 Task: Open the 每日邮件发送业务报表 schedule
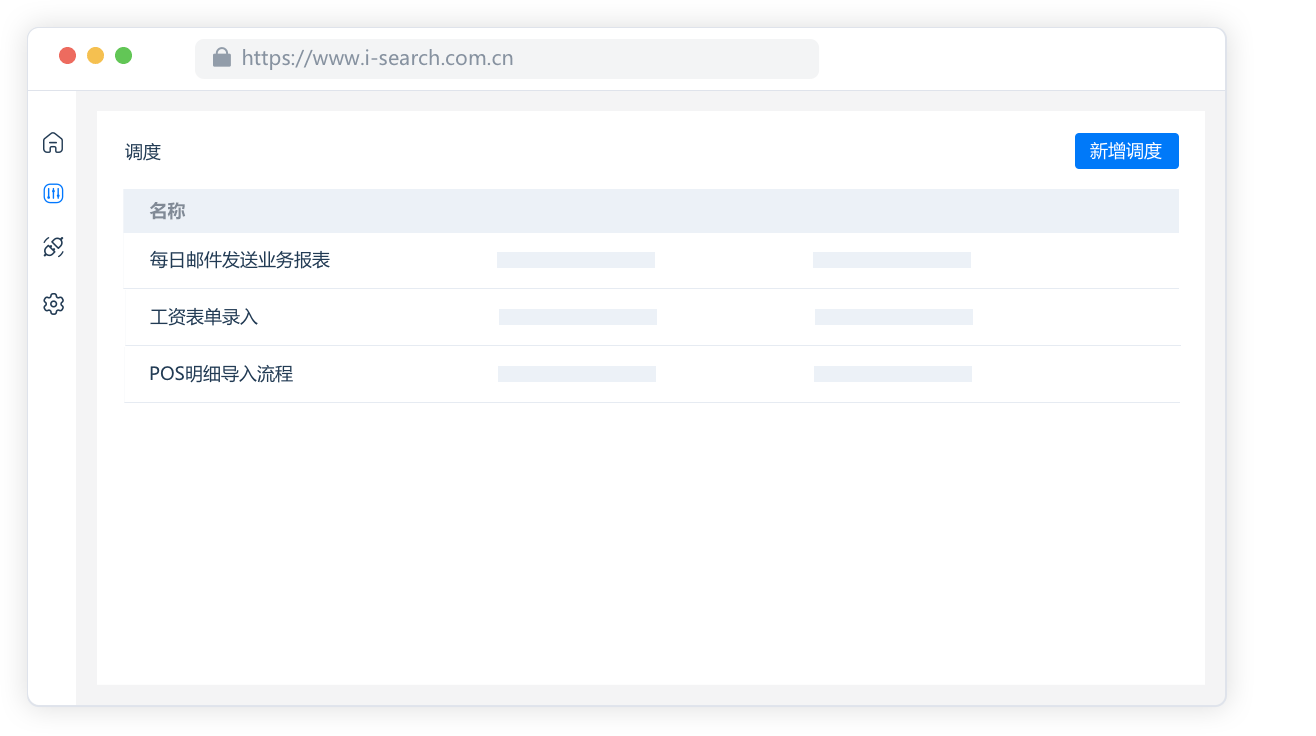(x=240, y=260)
